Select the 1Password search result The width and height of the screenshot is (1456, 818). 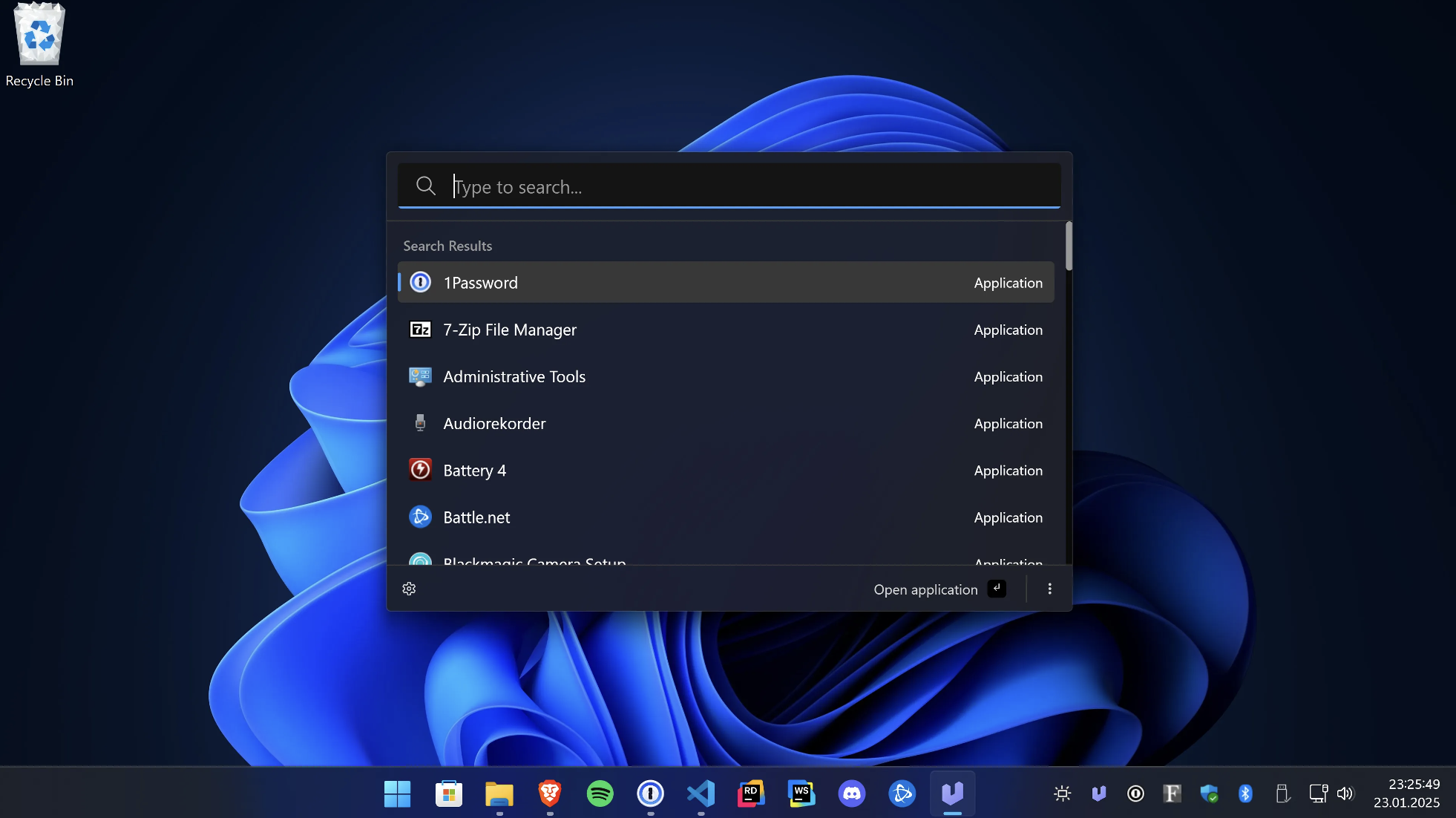click(725, 282)
